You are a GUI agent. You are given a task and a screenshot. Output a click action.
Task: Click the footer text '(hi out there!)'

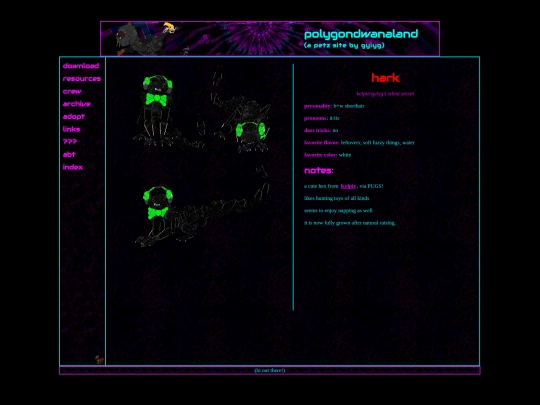point(270,371)
